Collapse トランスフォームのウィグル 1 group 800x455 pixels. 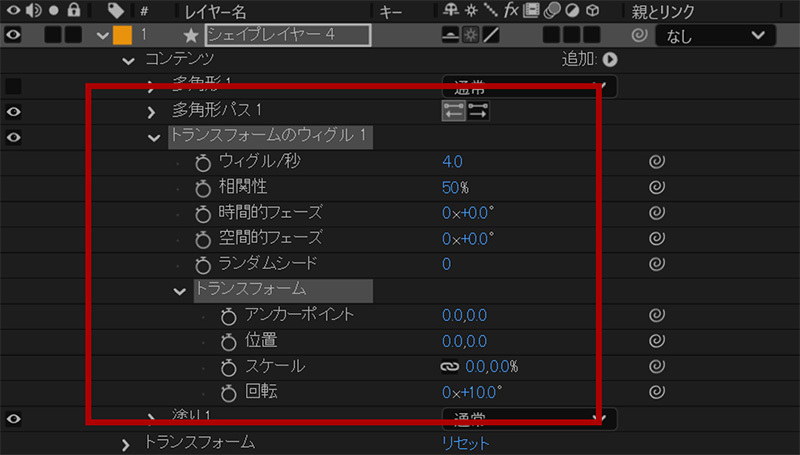point(154,138)
